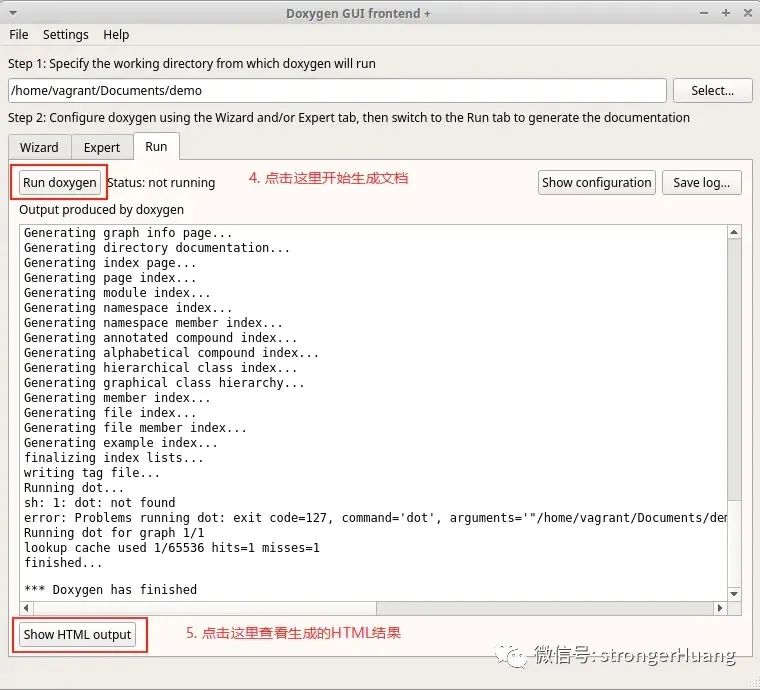Start generation with Run doxygen button
This screenshot has width=760, height=690.
point(60,183)
